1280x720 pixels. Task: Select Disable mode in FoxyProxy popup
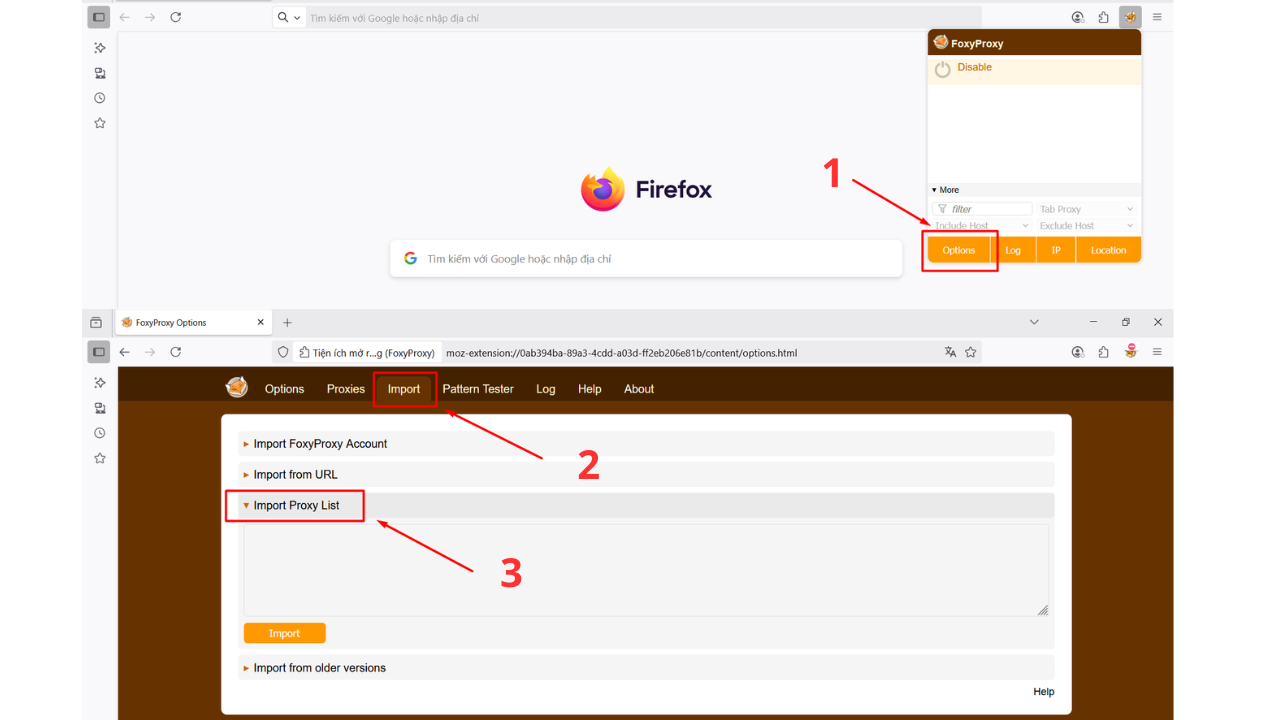coord(1034,71)
